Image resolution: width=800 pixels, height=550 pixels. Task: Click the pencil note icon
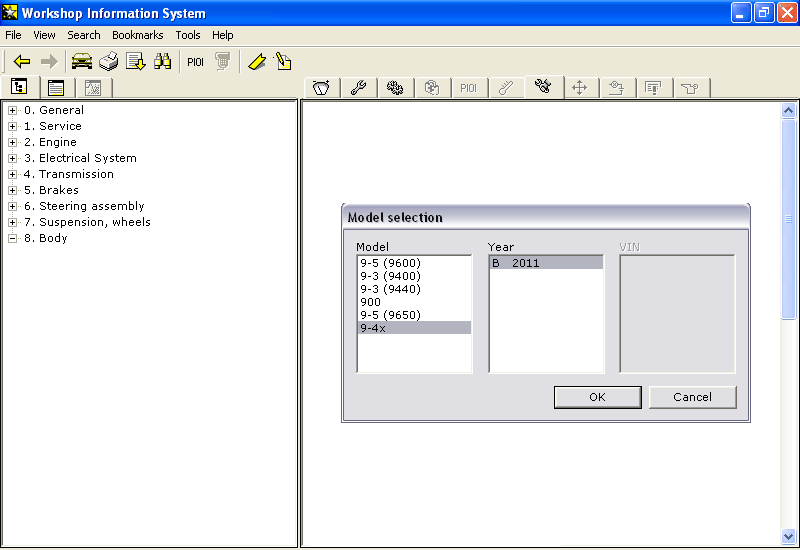click(283, 62)
